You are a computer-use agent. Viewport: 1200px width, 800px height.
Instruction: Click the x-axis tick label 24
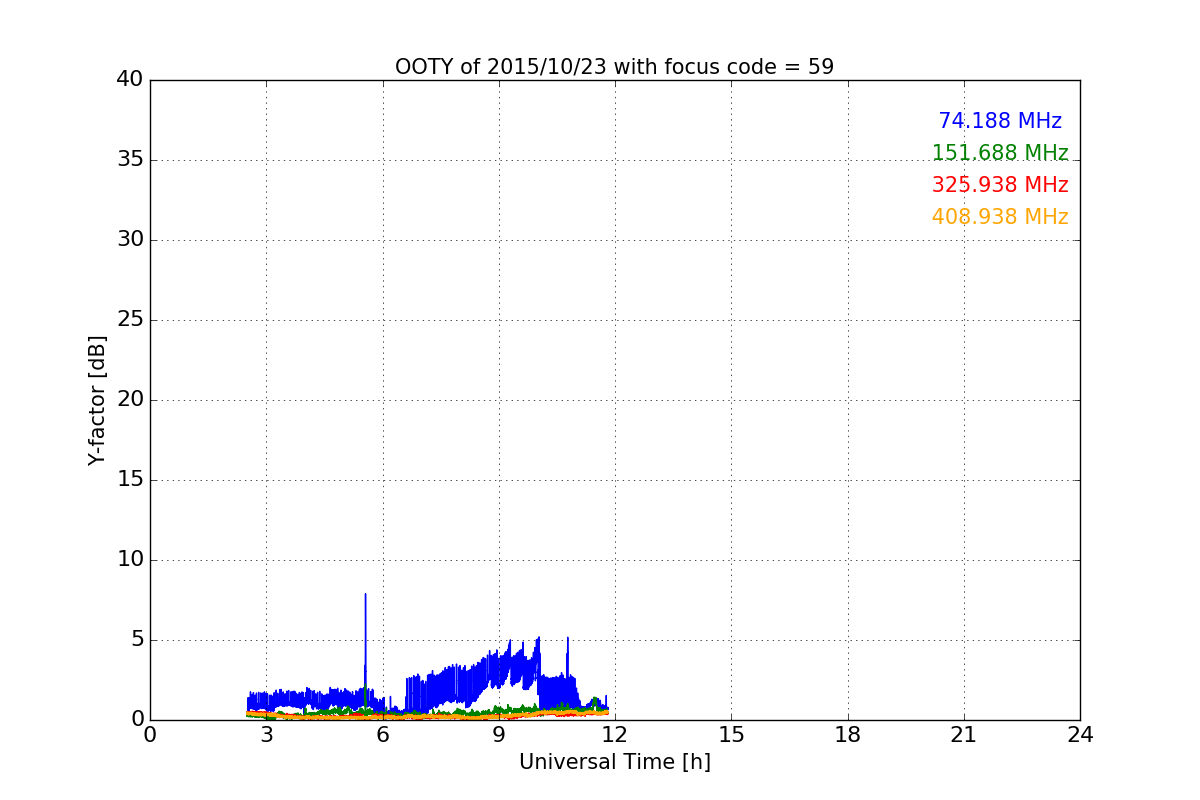(1080, 735)
